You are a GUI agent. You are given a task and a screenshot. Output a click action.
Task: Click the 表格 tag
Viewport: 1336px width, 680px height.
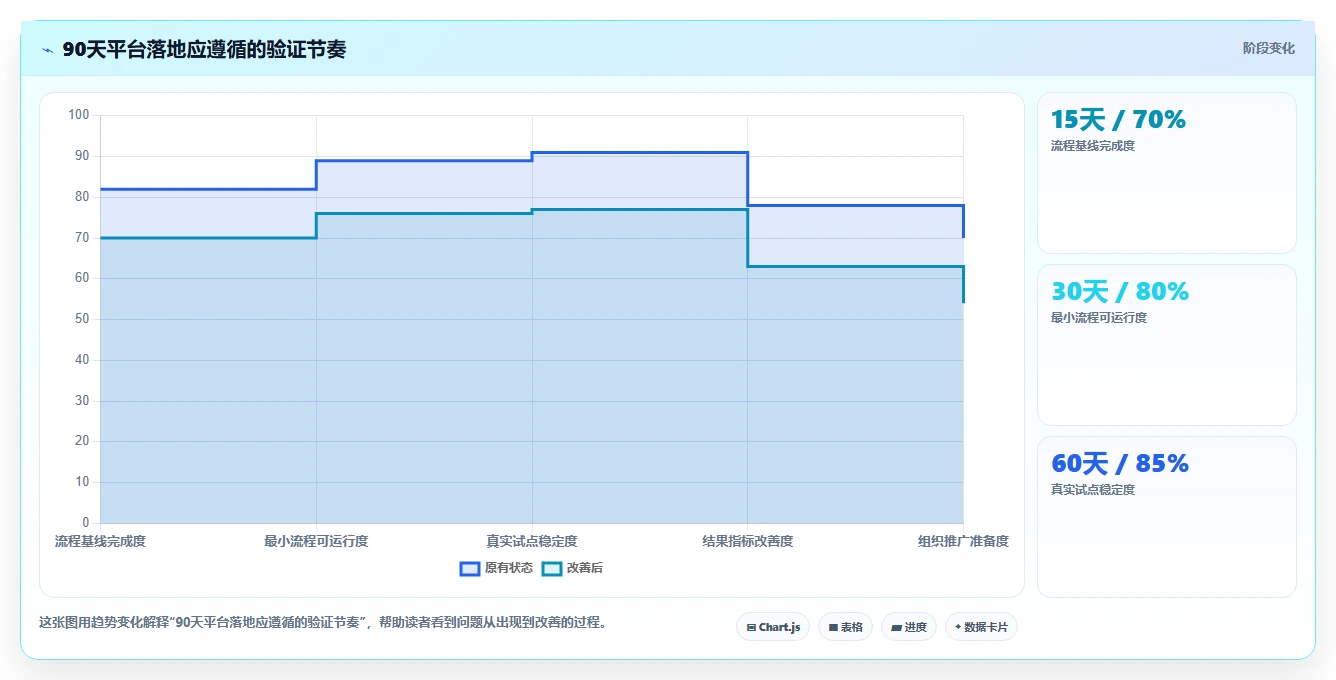(845, 627)
